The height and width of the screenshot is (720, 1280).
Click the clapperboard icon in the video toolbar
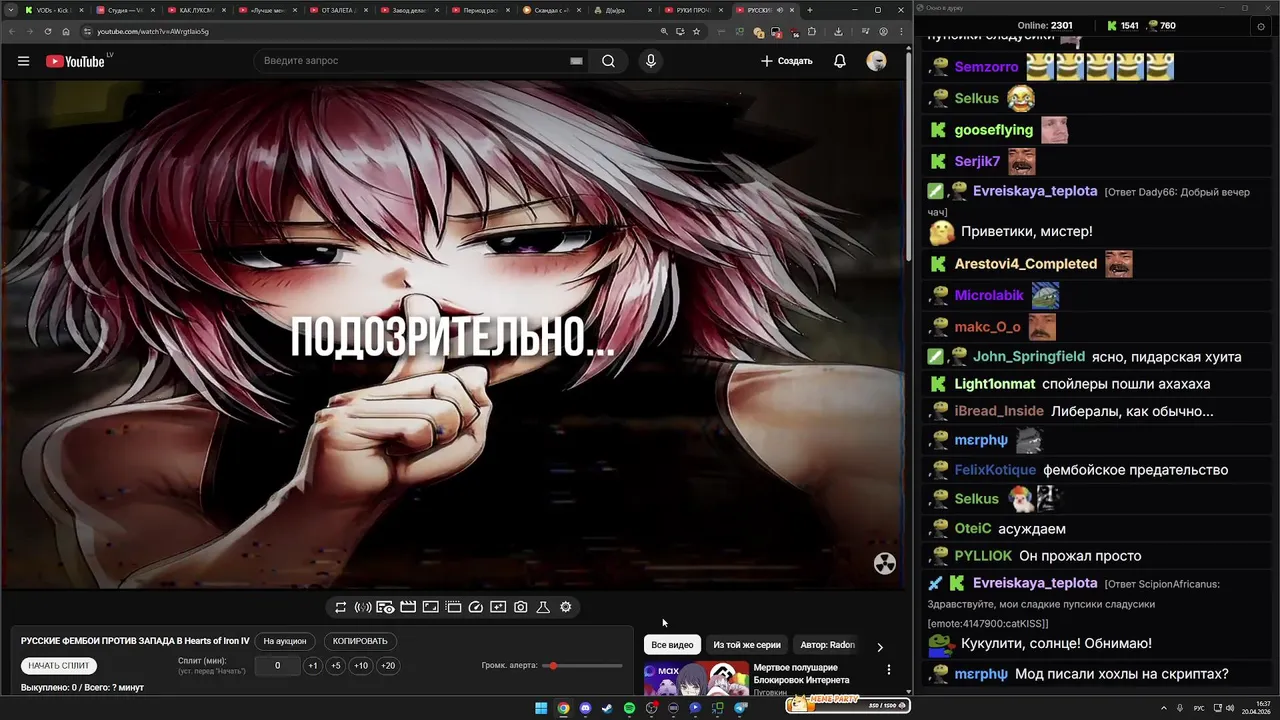(408, 607)
